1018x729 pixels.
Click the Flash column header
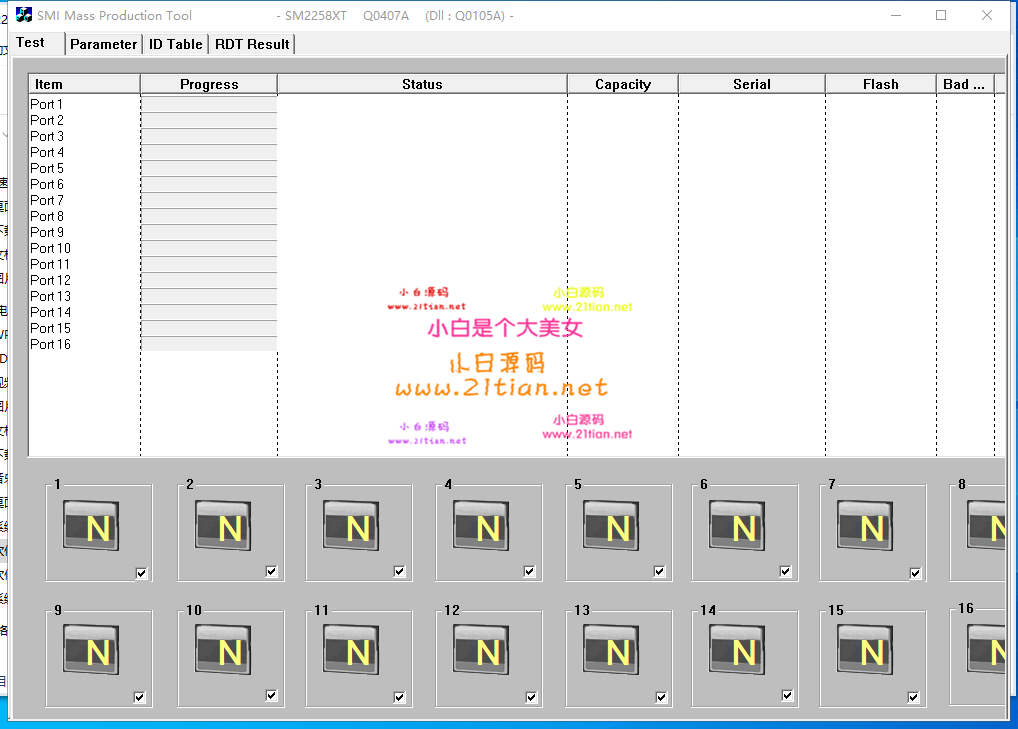click(x=880, y=84)
